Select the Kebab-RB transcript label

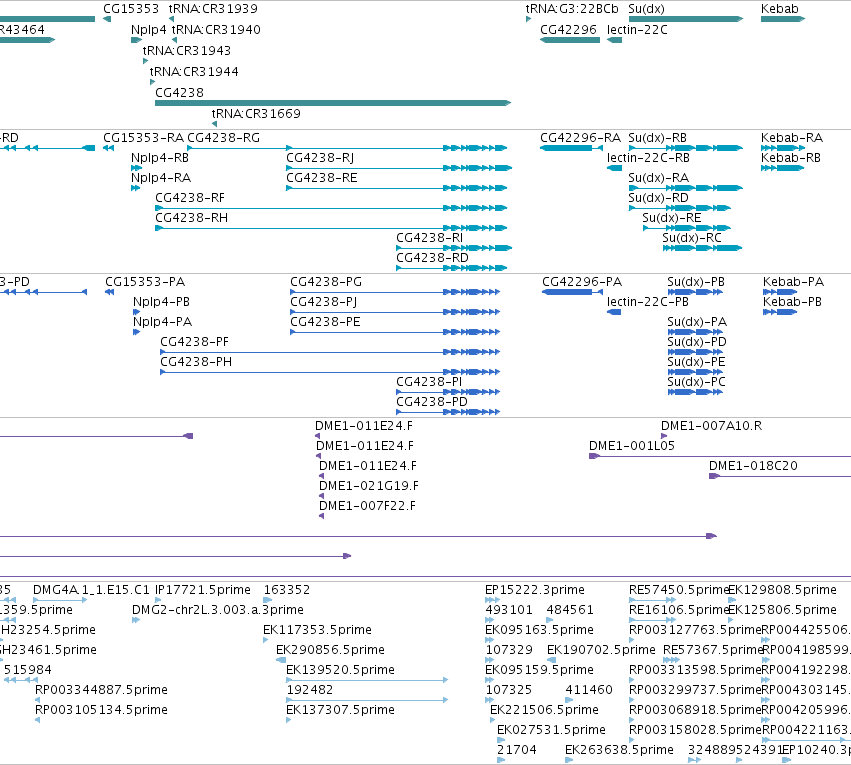(x=791, y=158)
